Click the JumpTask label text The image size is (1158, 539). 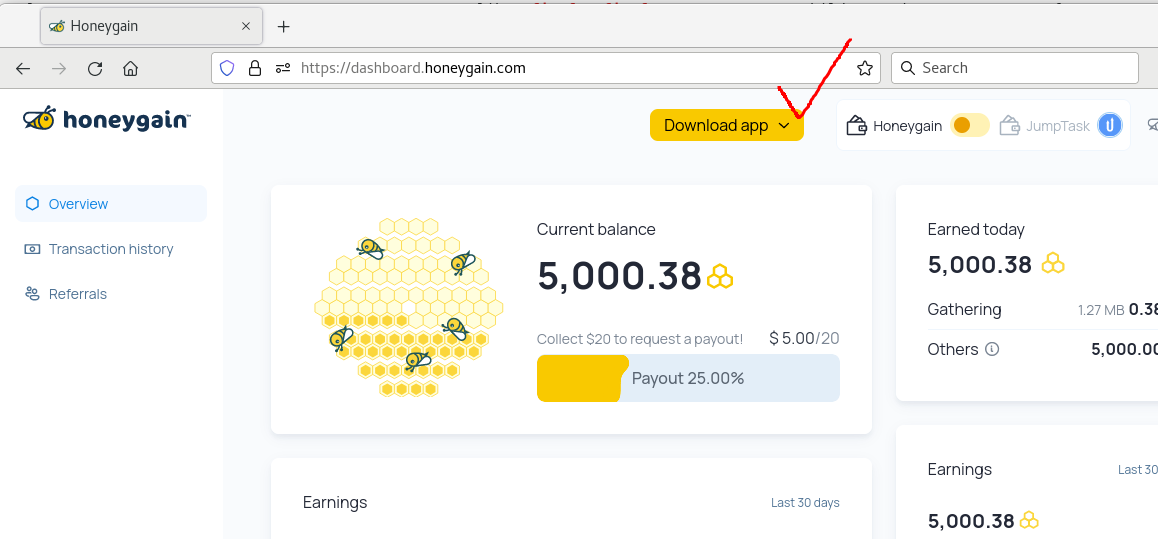pos(1058,126)
